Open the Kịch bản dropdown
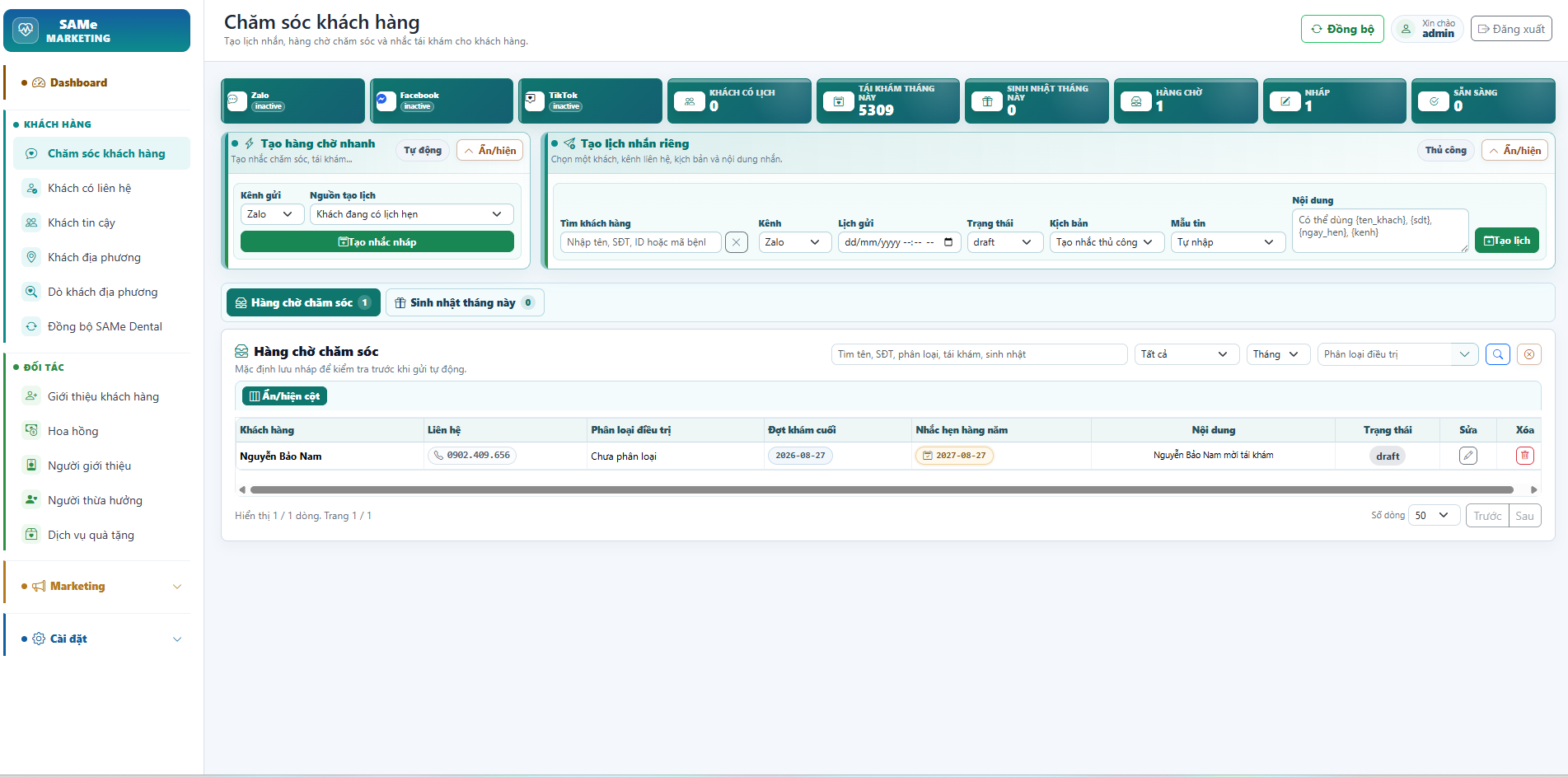Image resolution: width=1568 pixels, height=777 pixels. [1107, 242]
